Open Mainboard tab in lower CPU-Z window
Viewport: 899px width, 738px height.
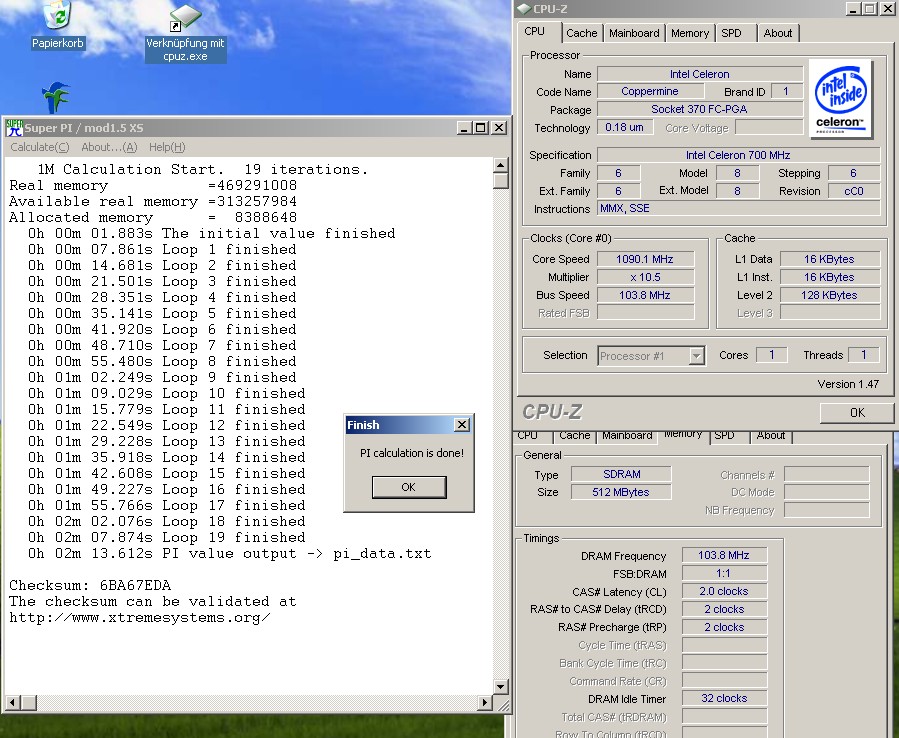pyautogui.click(x=627, y=436)
